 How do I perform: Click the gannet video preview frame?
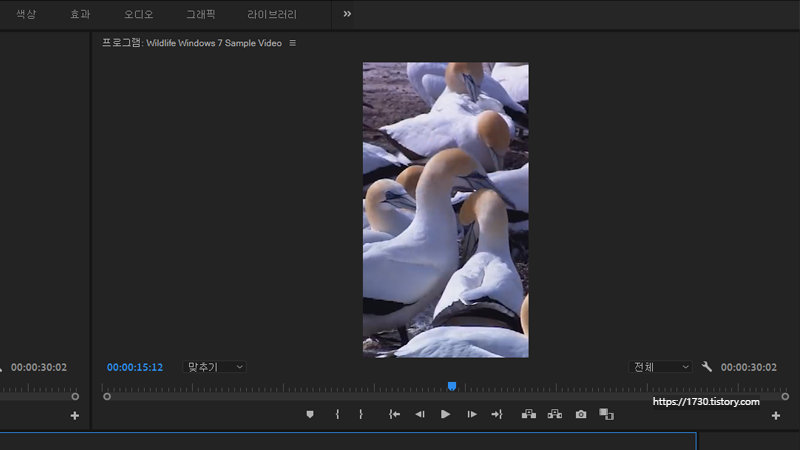click(x=445, y=210)
